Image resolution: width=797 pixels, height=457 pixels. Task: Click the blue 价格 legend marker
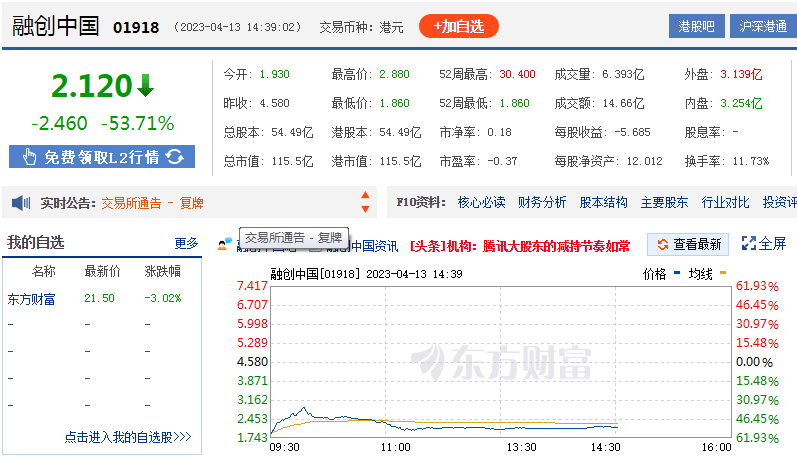click(677, 273)
